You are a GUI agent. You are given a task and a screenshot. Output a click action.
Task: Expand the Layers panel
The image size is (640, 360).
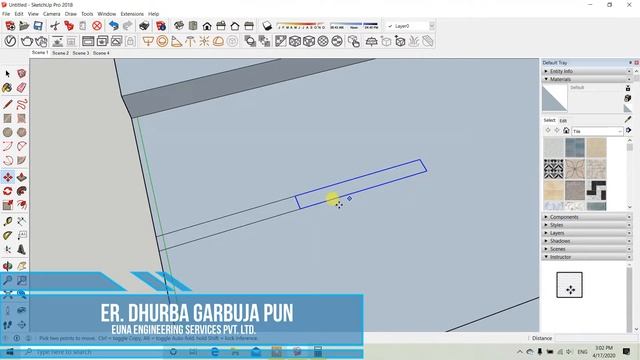click(587, 233)
